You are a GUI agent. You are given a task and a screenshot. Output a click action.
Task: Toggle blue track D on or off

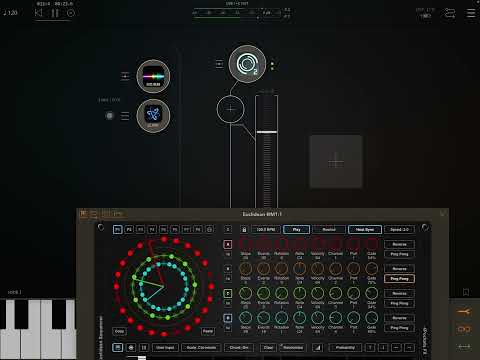(228, 318)
